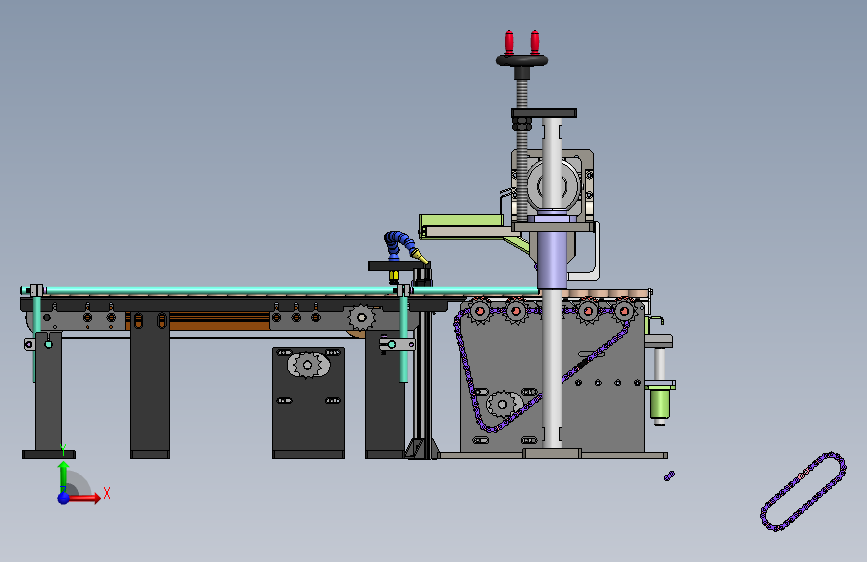Select the rightmost top sprocket on gray housing
Screen dimensions: 867x562
click(624, 311)
